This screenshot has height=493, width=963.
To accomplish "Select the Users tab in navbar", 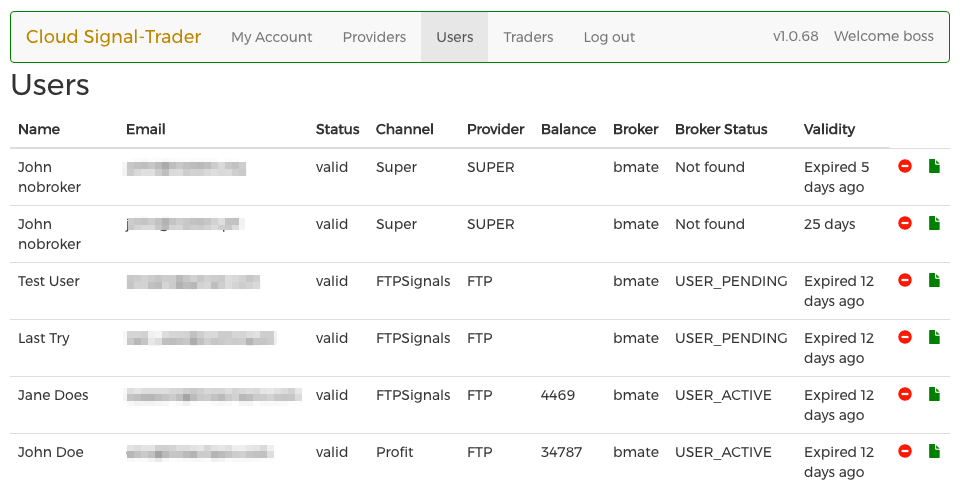I will [454, 37].
